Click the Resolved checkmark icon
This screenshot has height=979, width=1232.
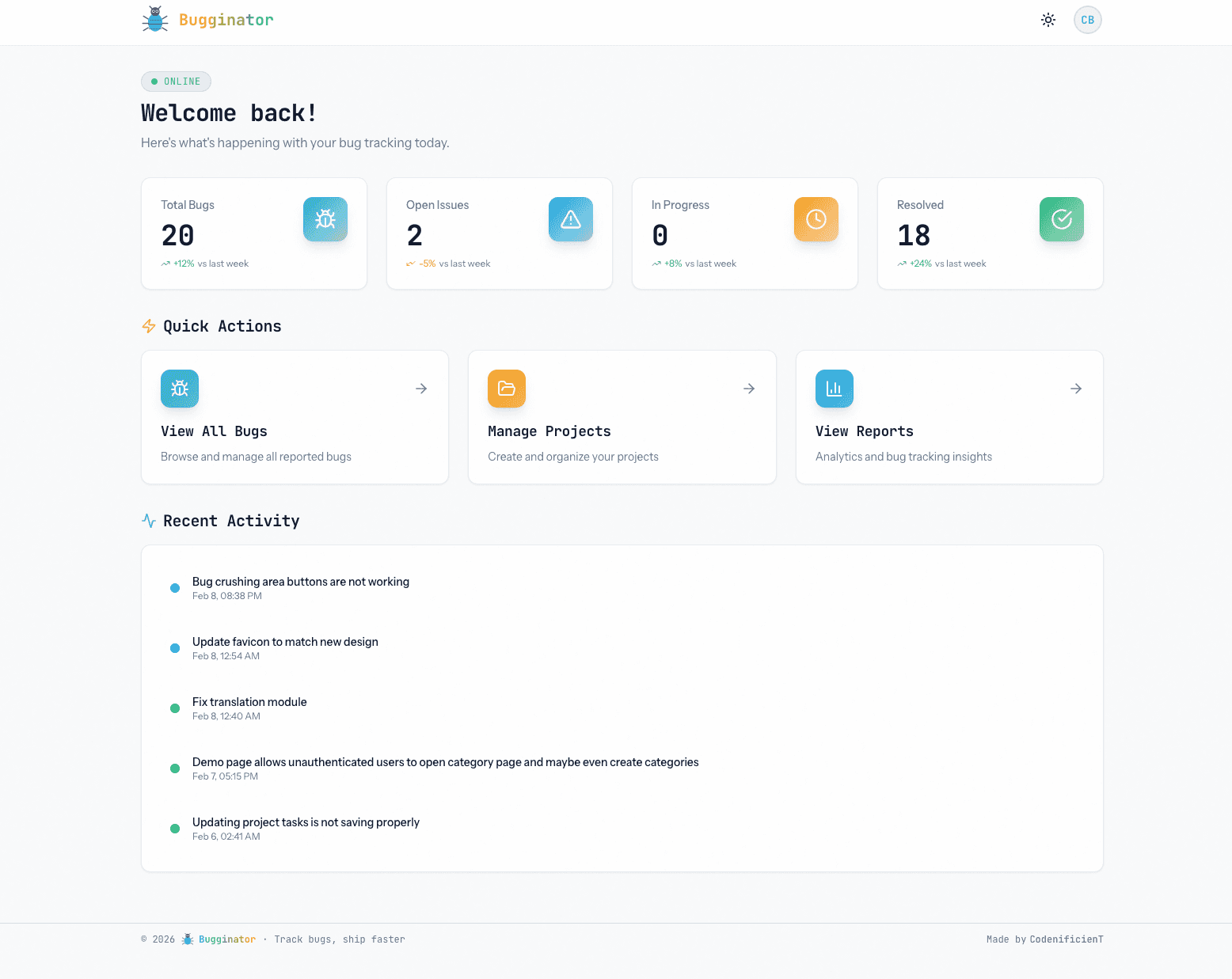1062,219
